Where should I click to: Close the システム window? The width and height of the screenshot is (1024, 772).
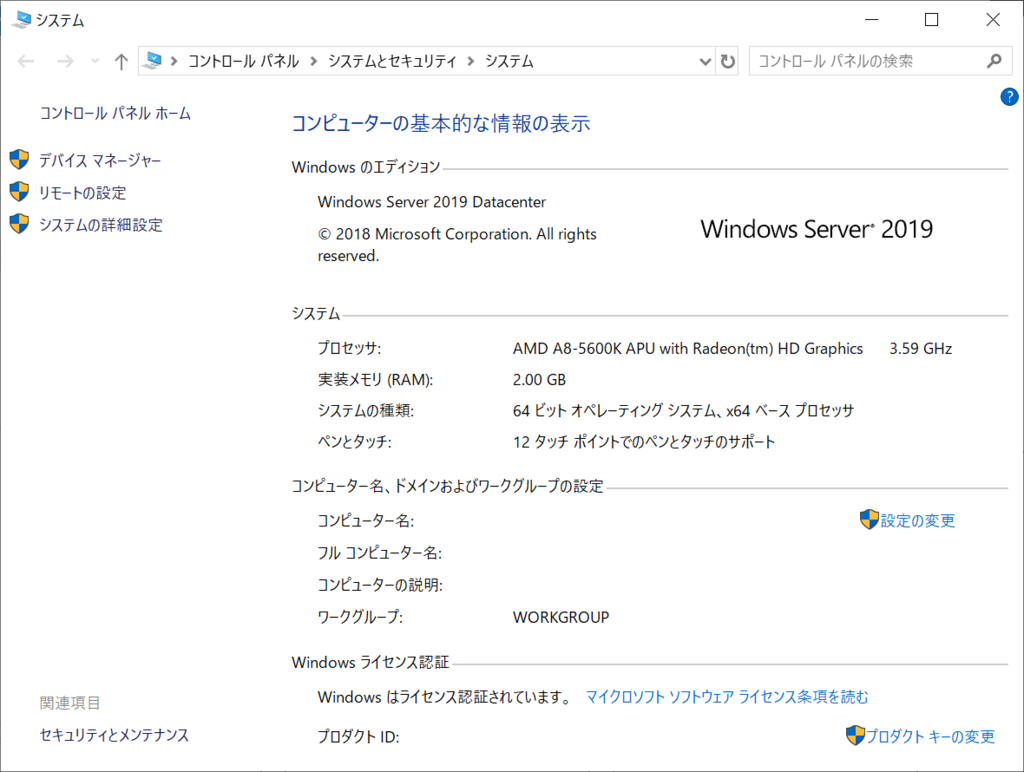(x=993, y=20)
